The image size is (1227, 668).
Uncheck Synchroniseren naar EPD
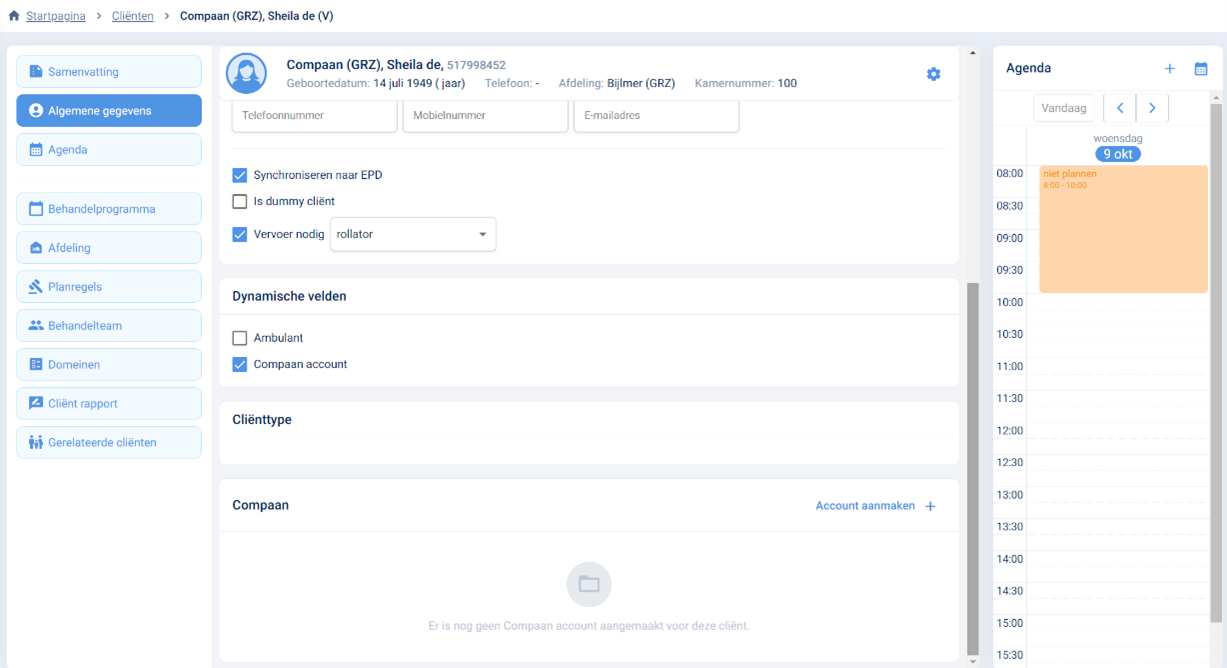click(240, 175)
